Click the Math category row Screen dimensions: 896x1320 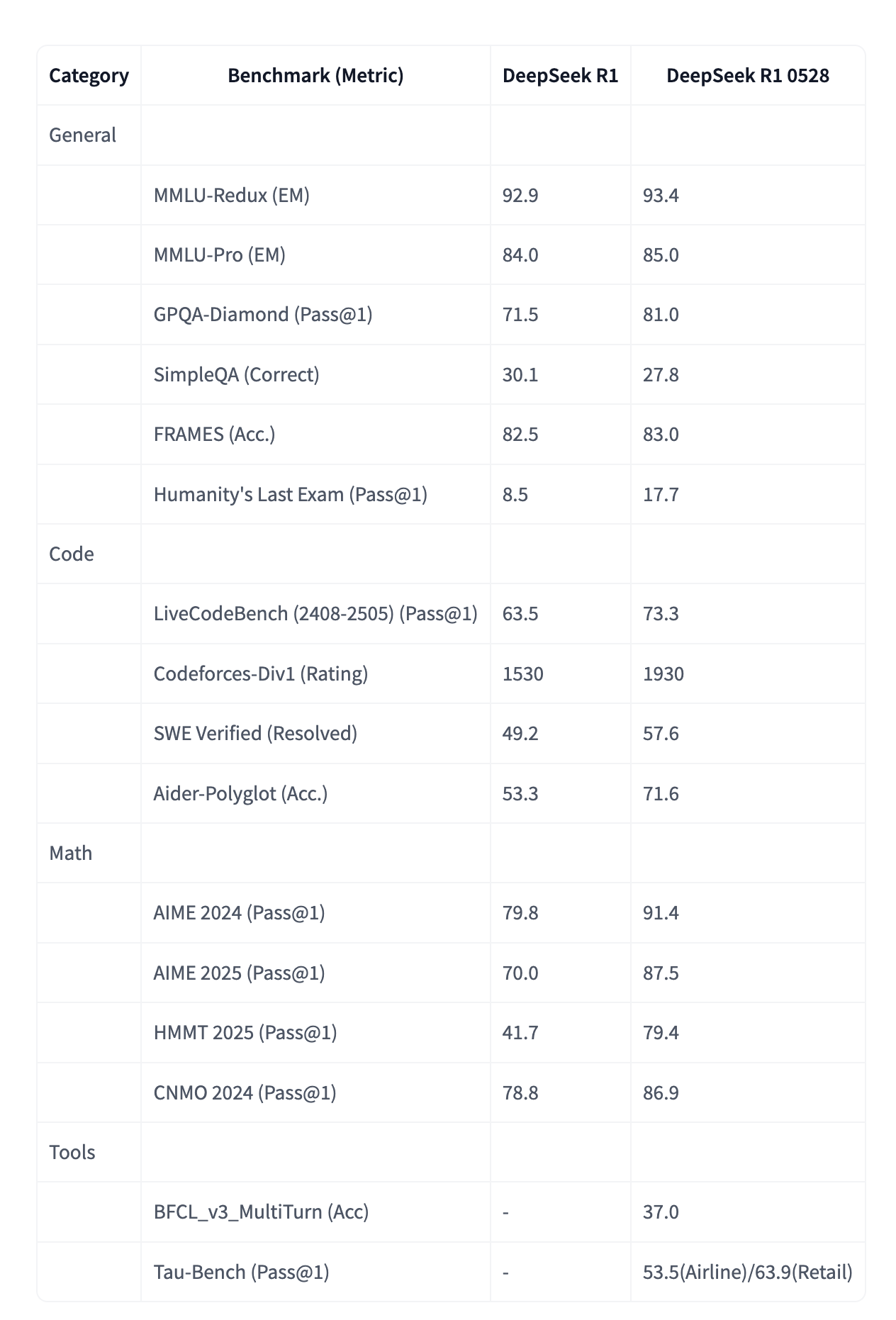pyautogui.click(x=451, y=854)
